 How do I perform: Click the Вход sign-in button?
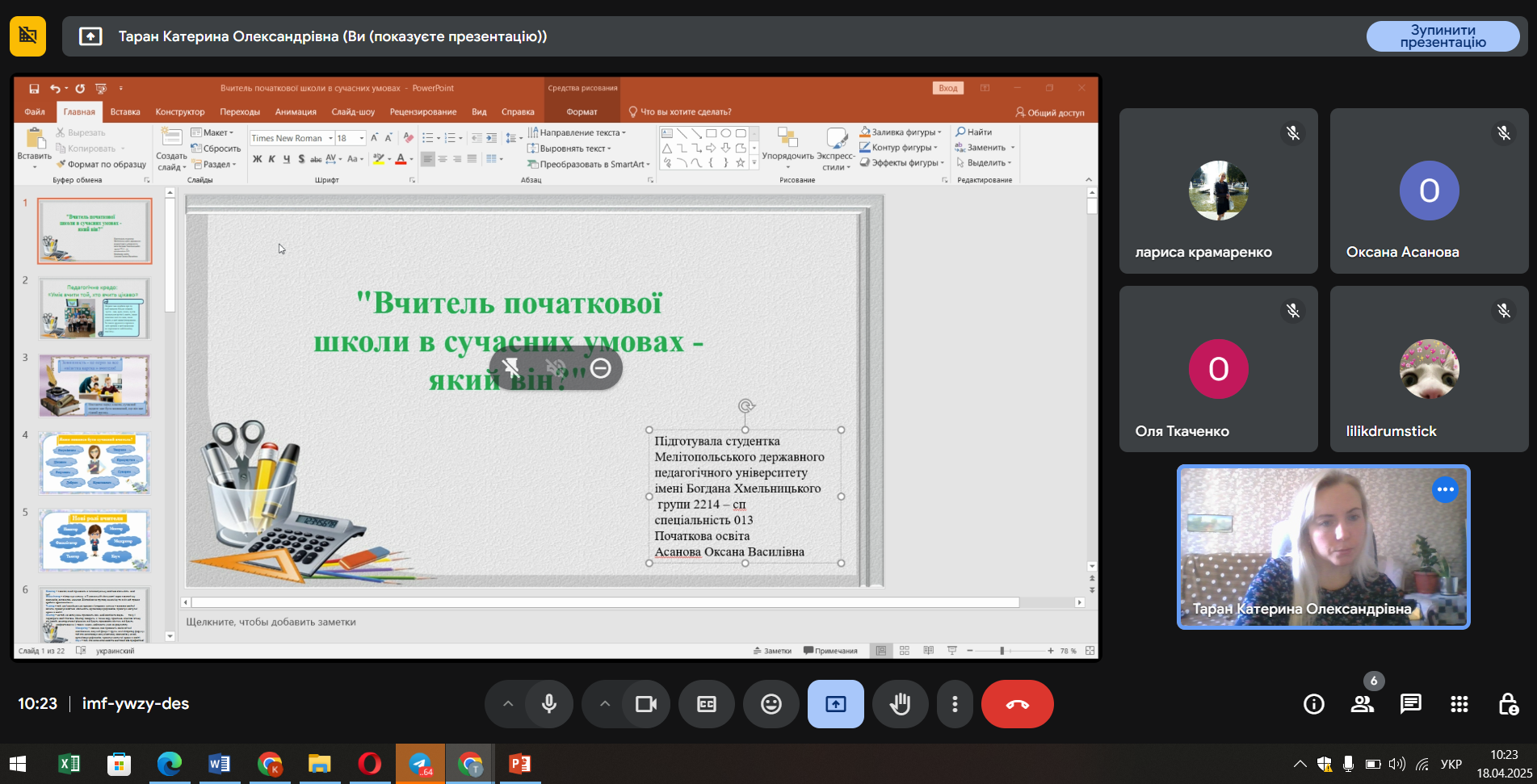click(948, 88)
